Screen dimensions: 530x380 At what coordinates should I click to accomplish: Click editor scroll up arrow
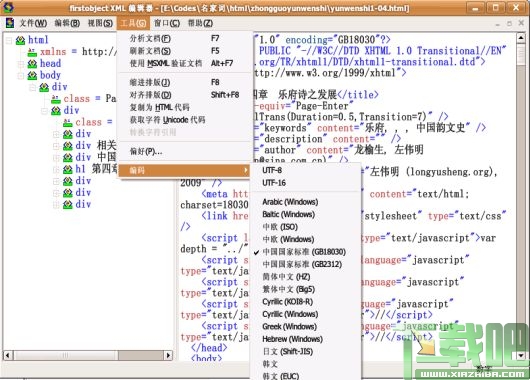click(x=521, y=38)
